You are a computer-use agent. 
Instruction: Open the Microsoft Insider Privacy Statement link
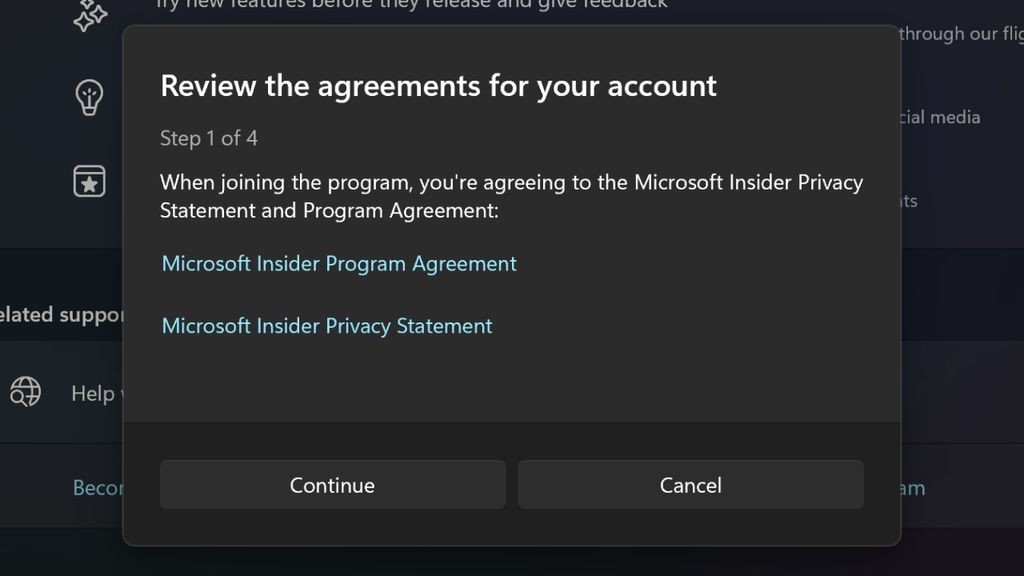pyautogui.click(x=327, y=326)
